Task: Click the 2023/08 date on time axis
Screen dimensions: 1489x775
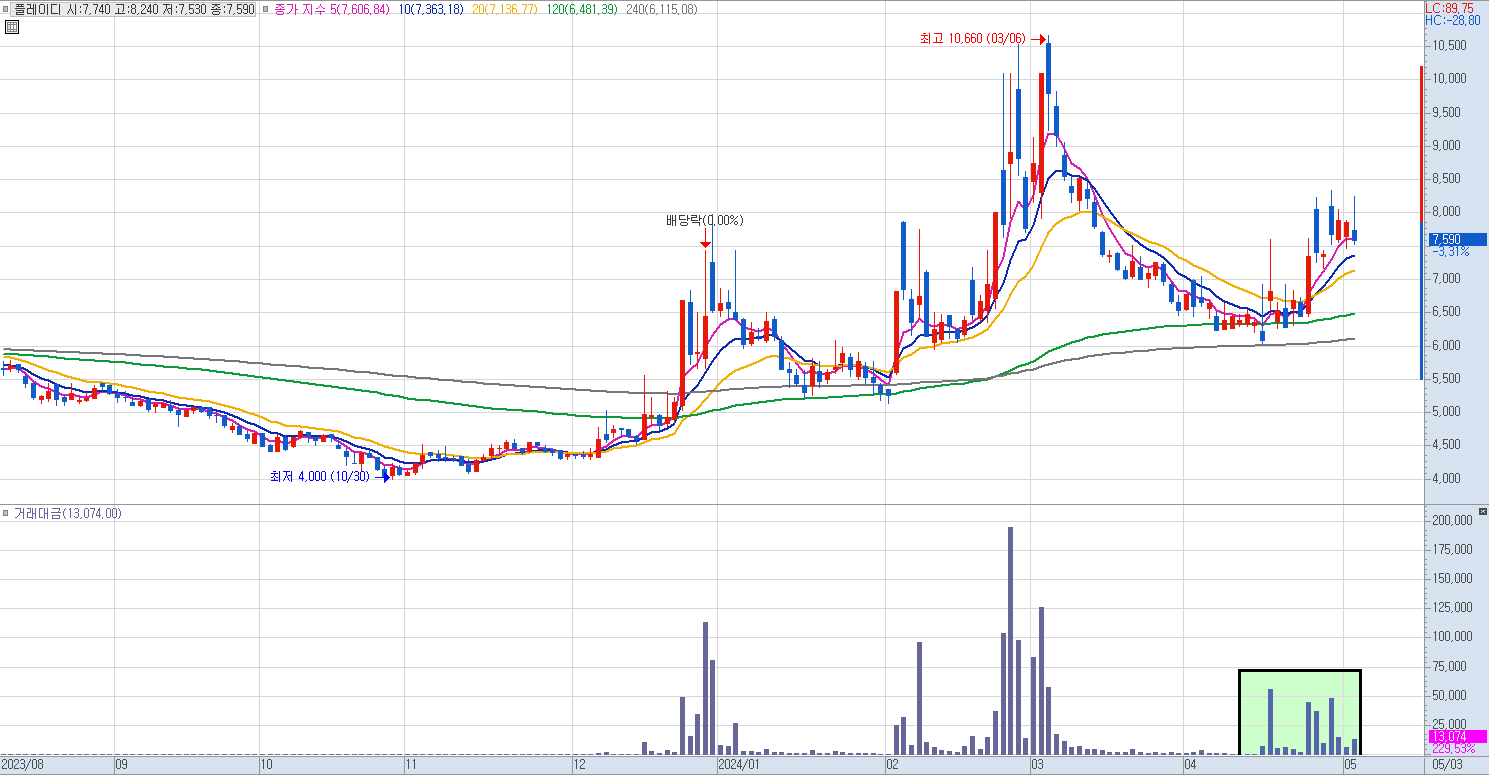Action: pos(21,765)
